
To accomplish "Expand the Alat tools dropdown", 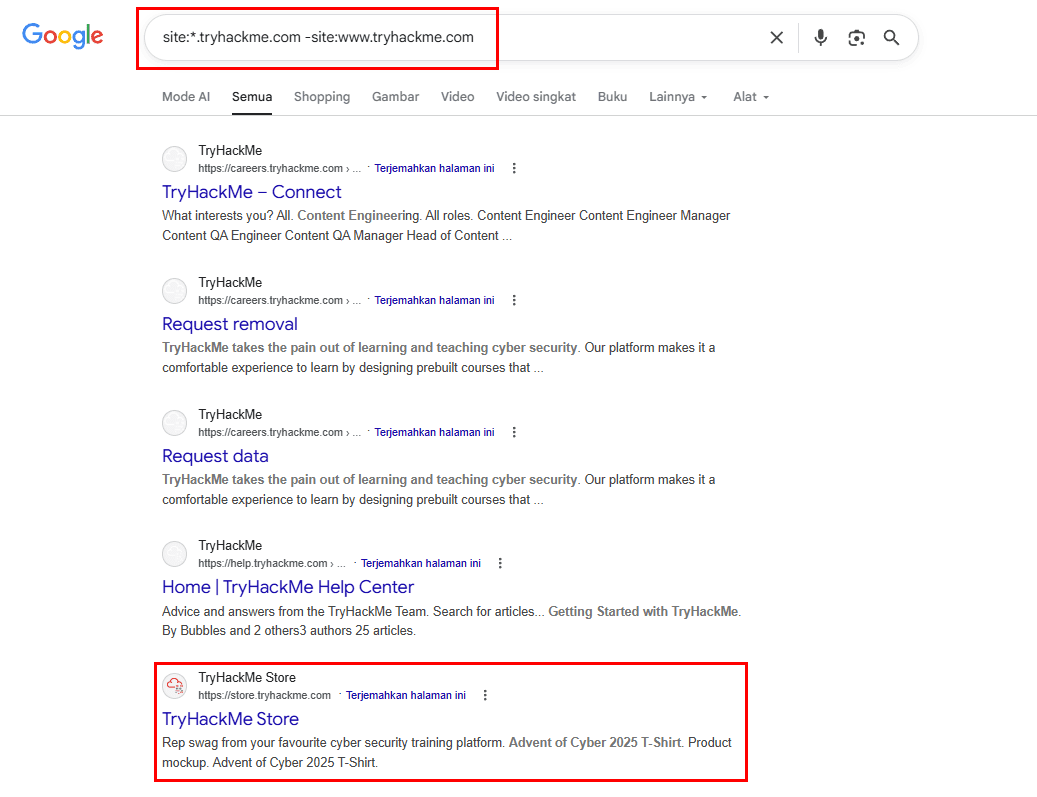I will 751,97.
